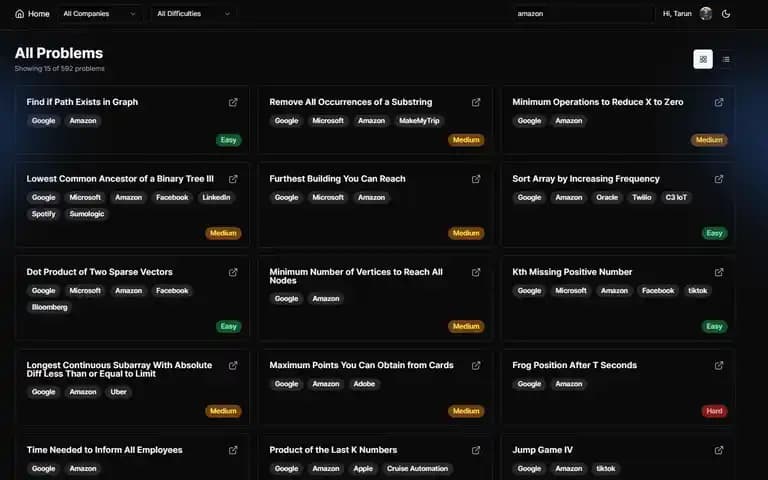Open external link for Maximum Points You Can Obtain from Cards
768x480 pixels.
pos(476,366)
